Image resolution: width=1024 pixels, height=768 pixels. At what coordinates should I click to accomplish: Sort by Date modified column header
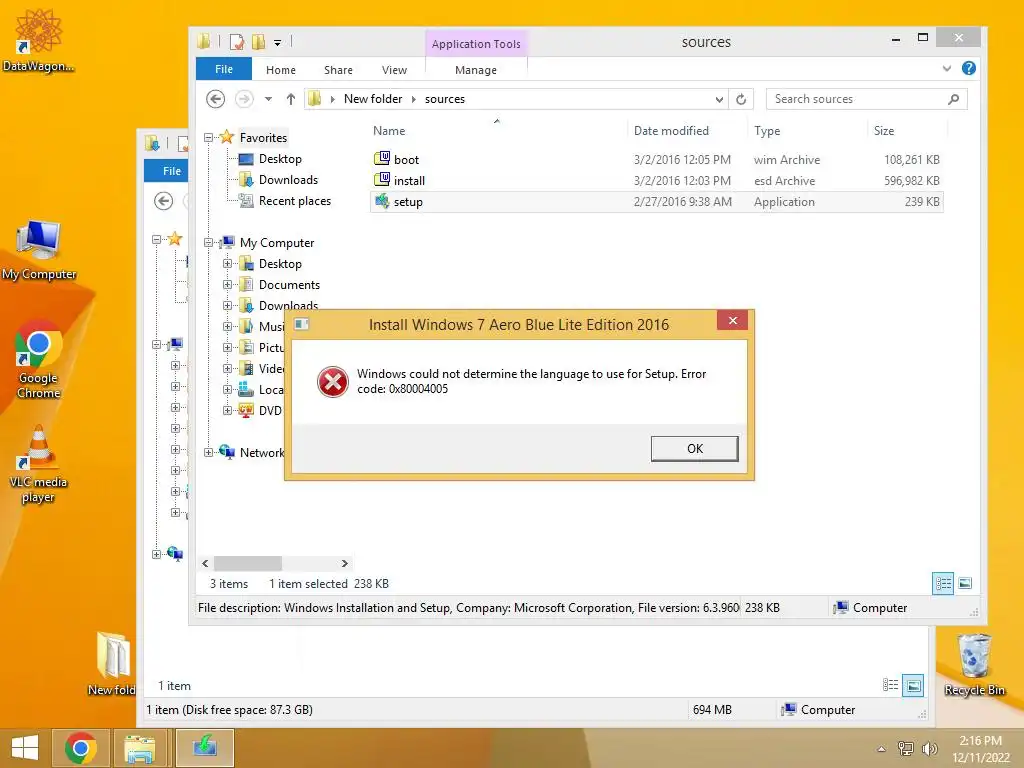point(671,131)
